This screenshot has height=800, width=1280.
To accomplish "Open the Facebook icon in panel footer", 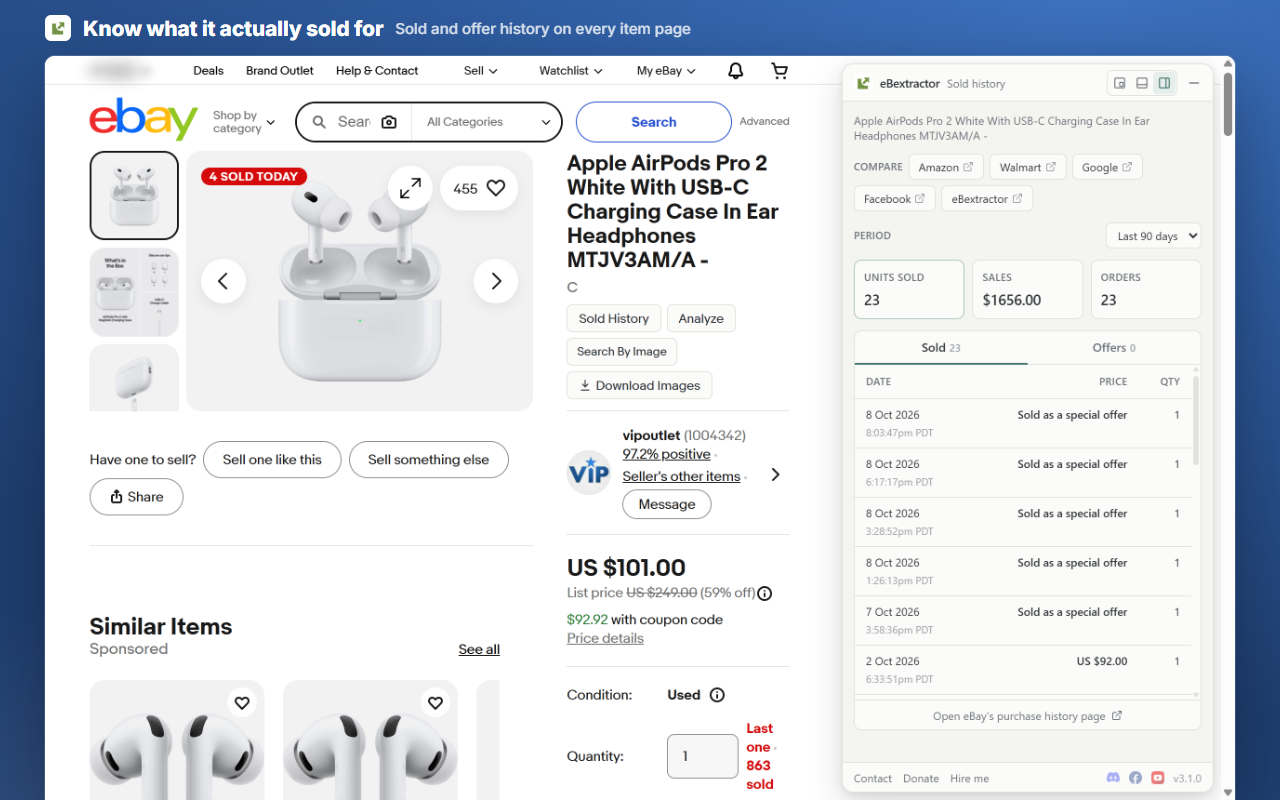I will click(1136, 778).
